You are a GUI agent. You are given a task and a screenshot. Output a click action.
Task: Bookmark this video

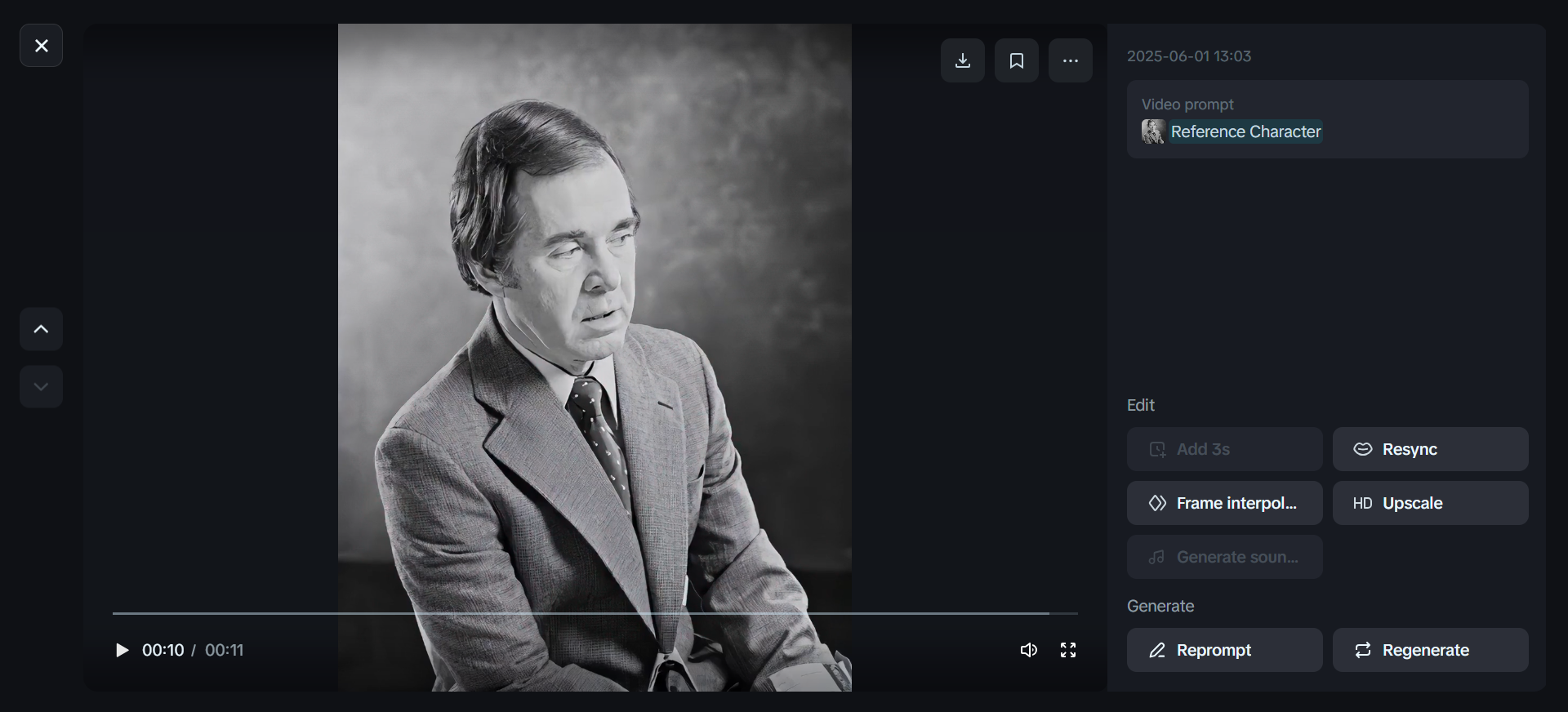[x=1017, y=60]
